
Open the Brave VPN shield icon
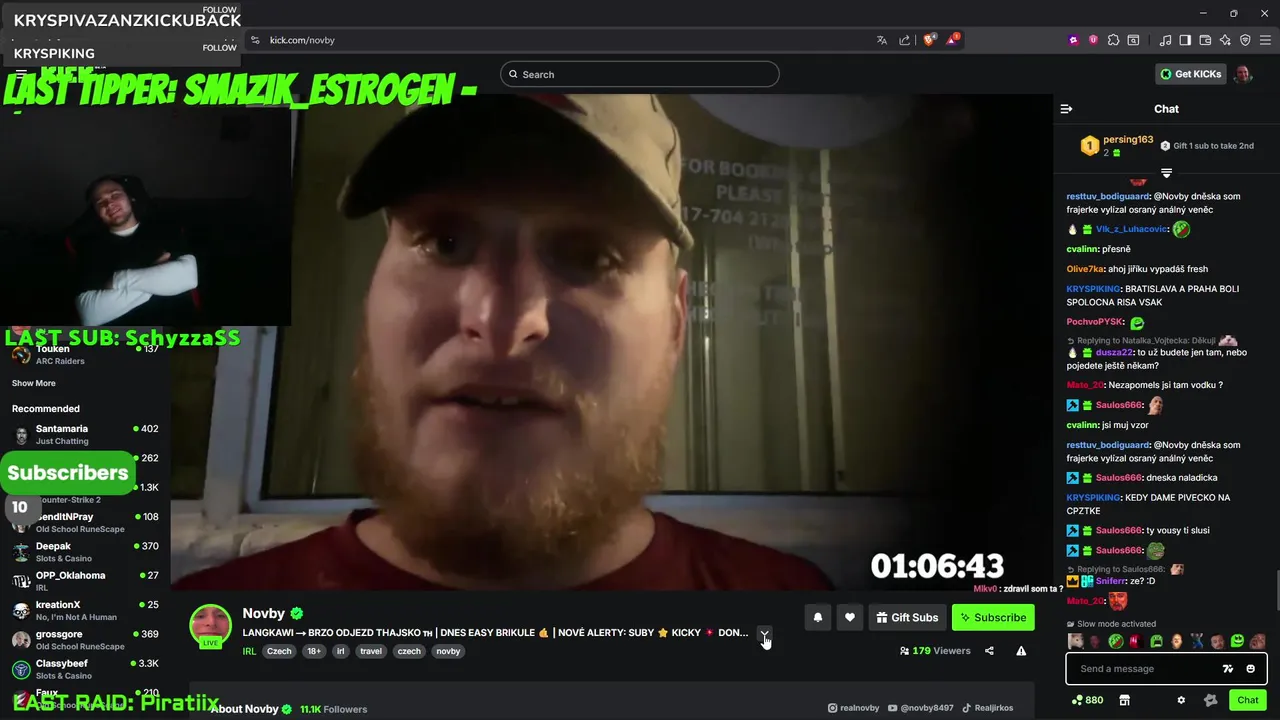pos(1245,40)
